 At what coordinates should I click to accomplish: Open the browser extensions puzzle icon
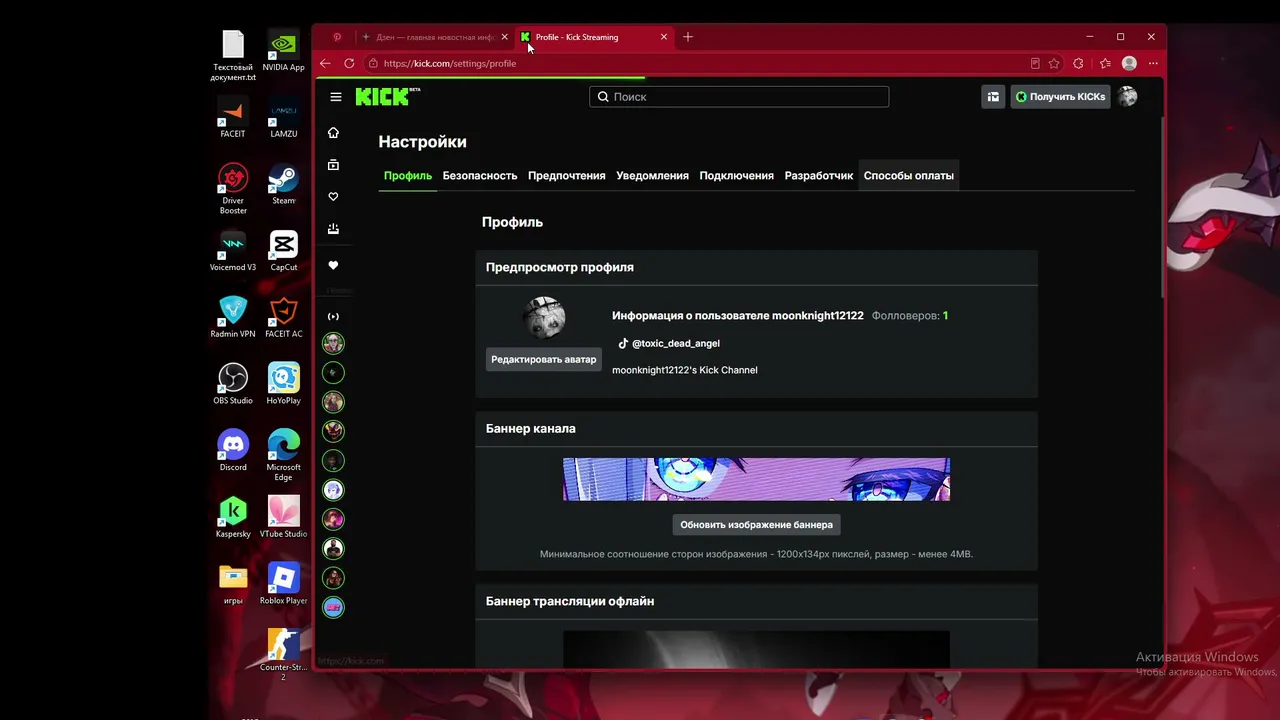tap(1078, 63)
